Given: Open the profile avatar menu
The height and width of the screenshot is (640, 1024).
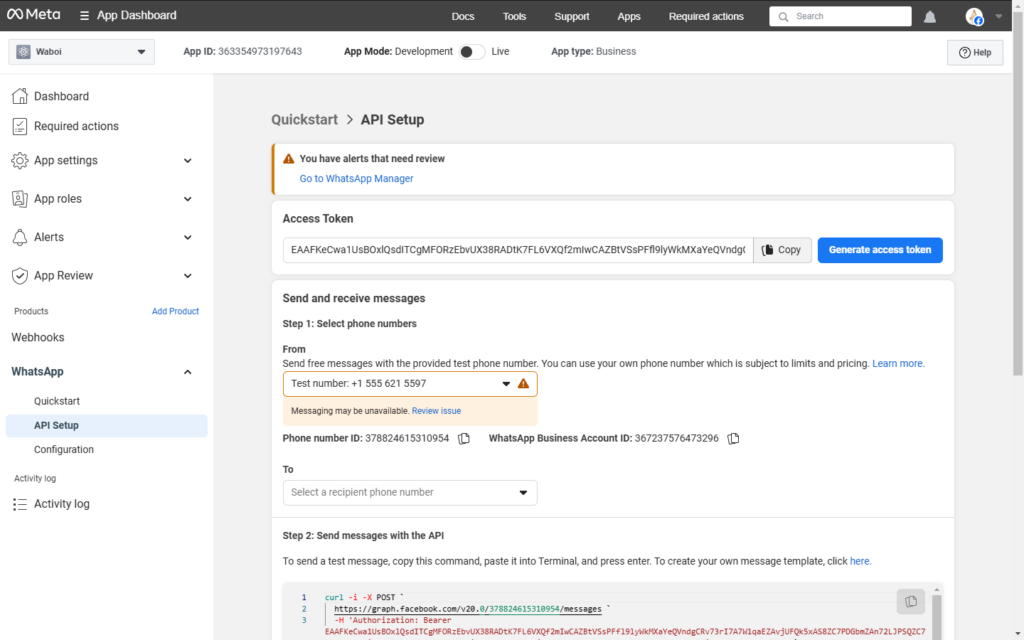Looking at the screenshot, I should (974, 17).
